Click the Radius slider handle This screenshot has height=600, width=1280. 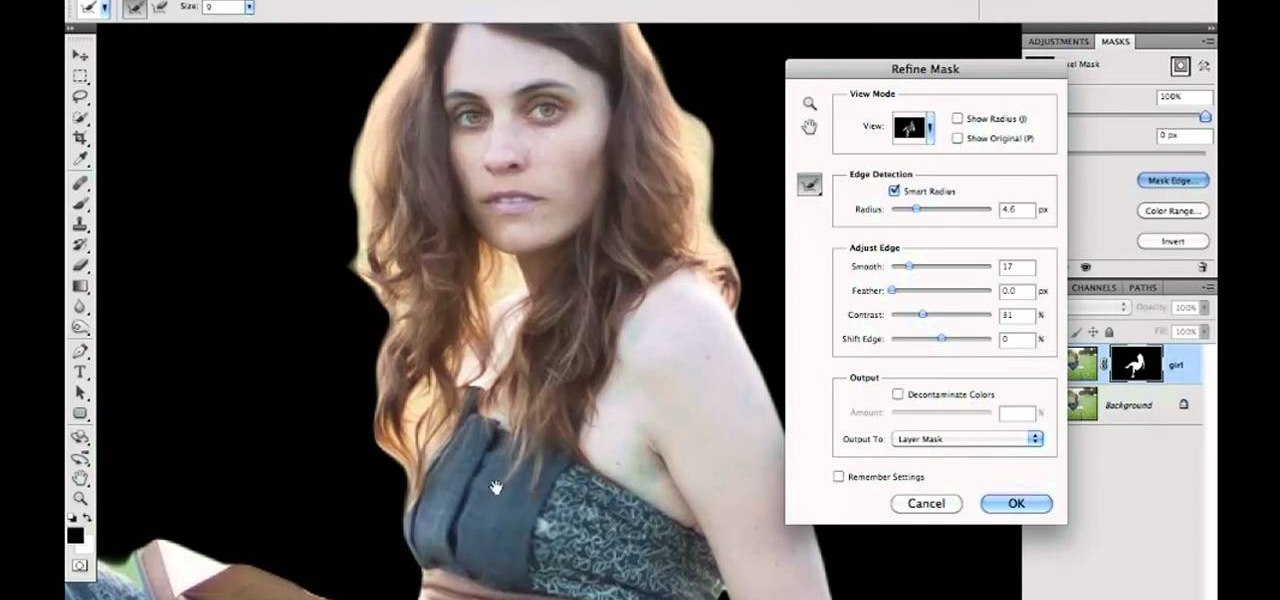click(x=916, y=209)
